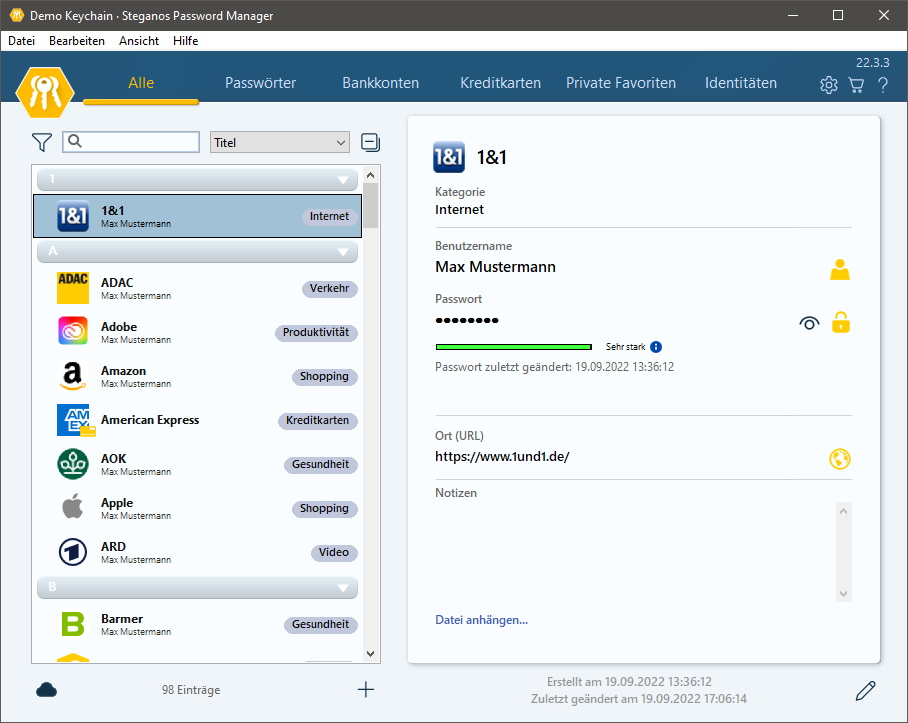Click the green password strength bar
Screen dimensions: 908x723
(x=514, y=347)
